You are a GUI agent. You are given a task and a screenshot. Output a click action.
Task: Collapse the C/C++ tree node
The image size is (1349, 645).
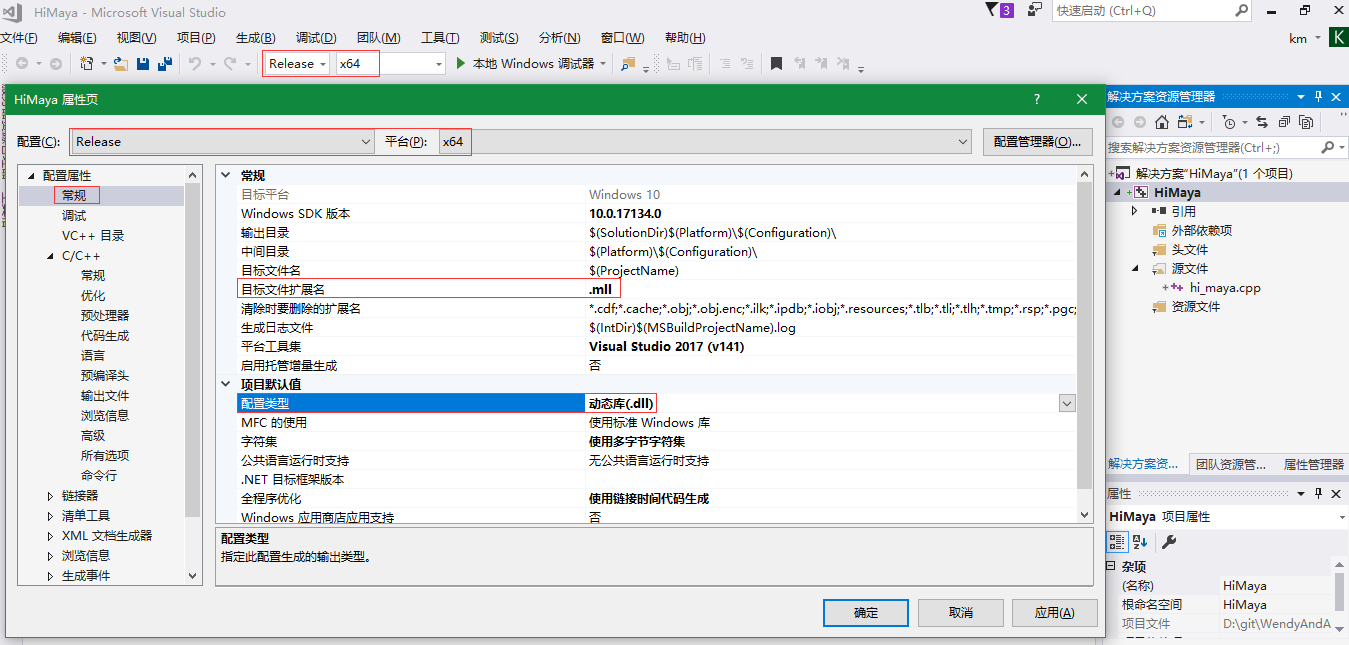pos(51,256)
